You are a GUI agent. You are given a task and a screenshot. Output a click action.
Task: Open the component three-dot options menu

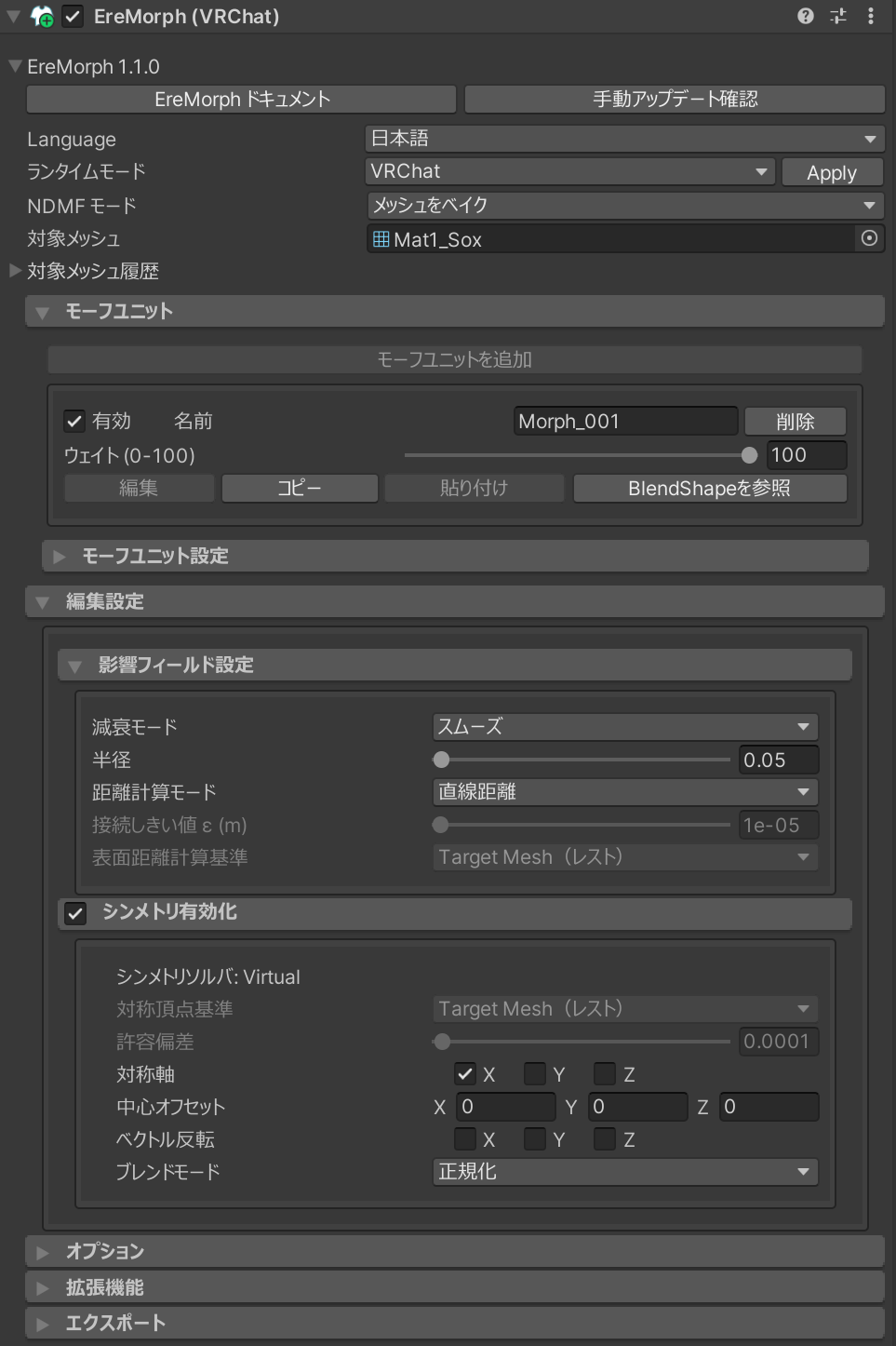pyautogui.click(x=870, y=16)
